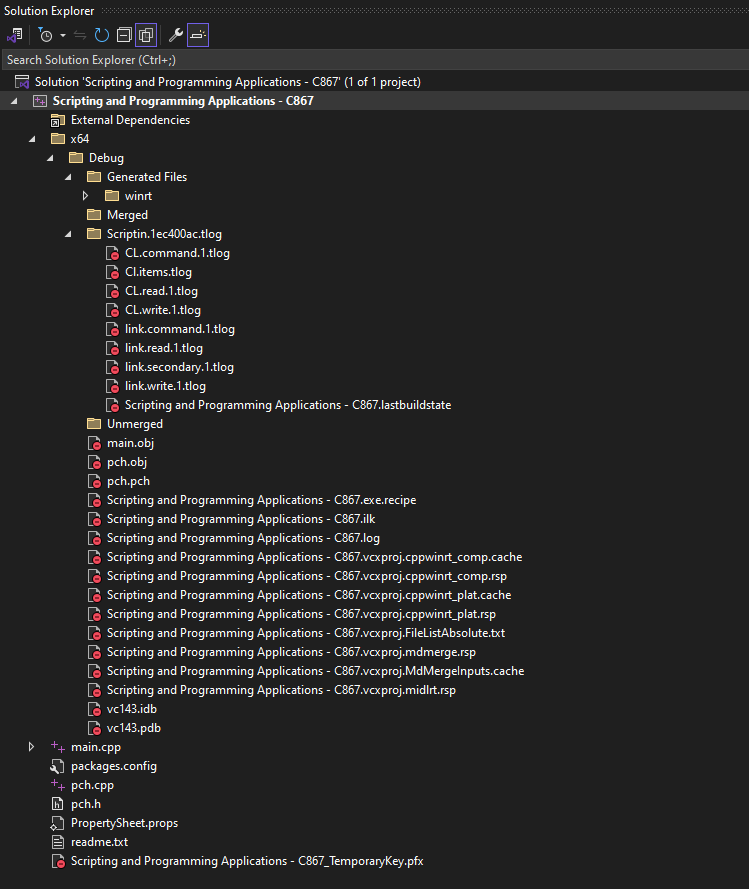
Task: Click the CL.read.1.tlog file icon
Action: tap(113, 291)
